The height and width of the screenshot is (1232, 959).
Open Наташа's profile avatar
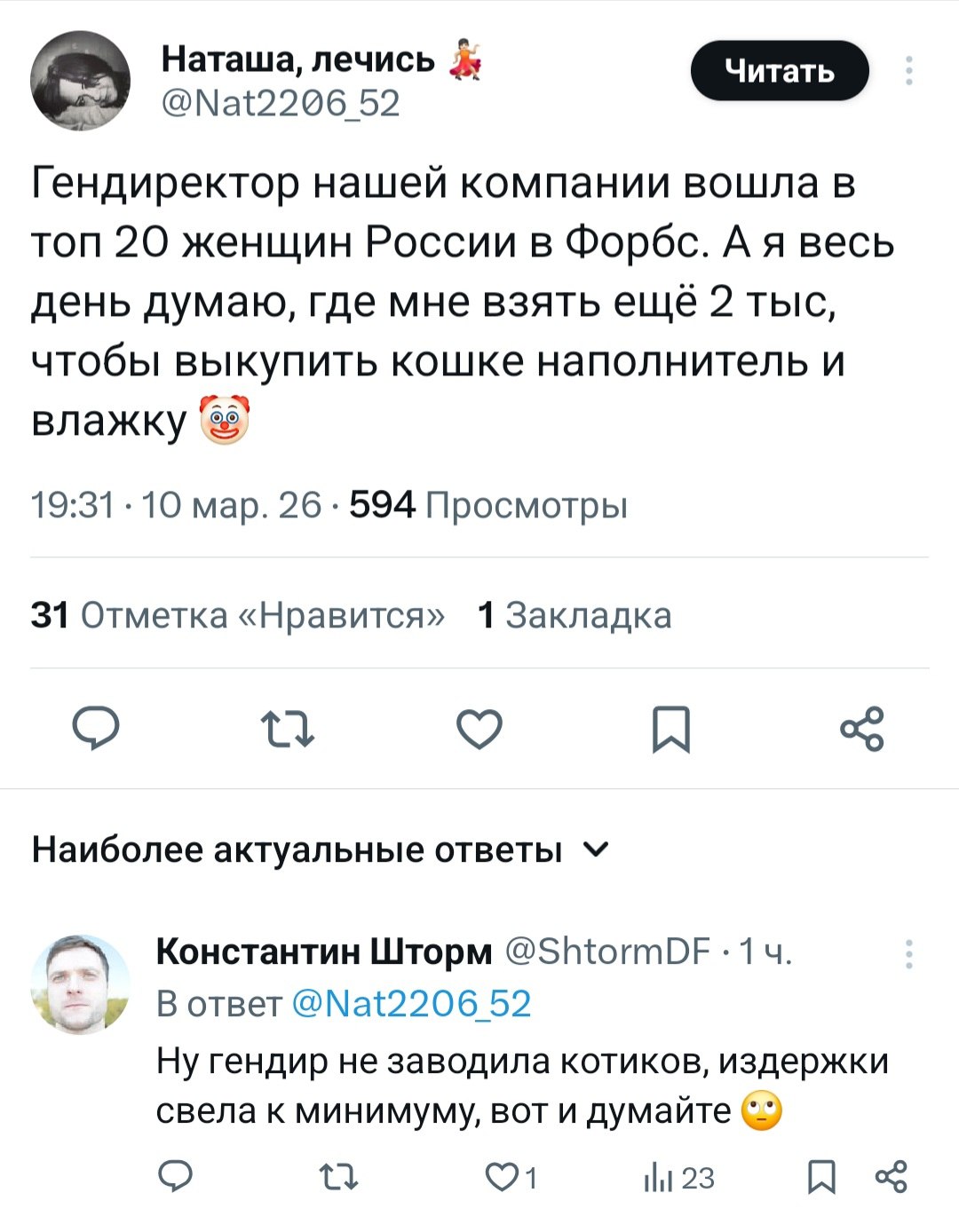click(x=81, y=81)
